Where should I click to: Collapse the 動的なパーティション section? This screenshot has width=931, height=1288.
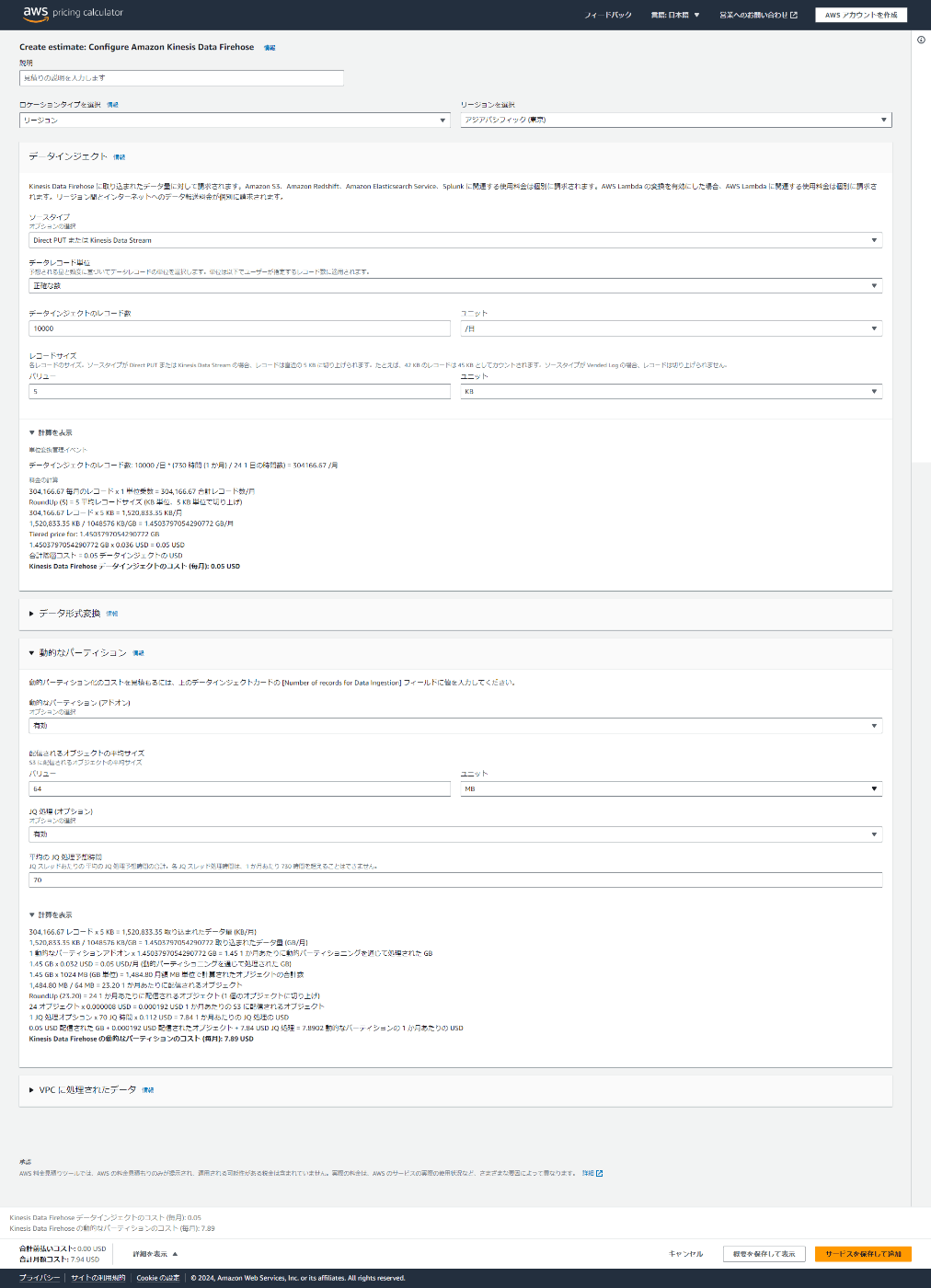point(77,653)
